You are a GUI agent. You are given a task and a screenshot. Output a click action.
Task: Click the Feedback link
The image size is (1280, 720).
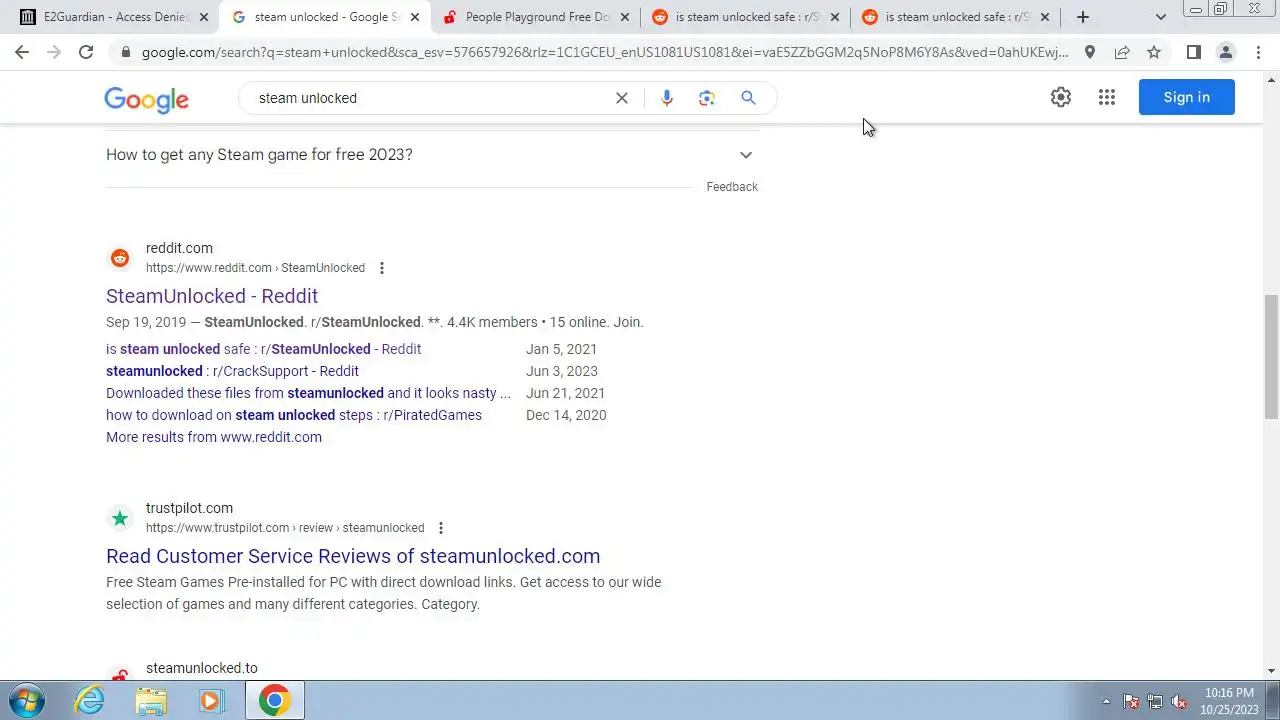coord(732,187)
